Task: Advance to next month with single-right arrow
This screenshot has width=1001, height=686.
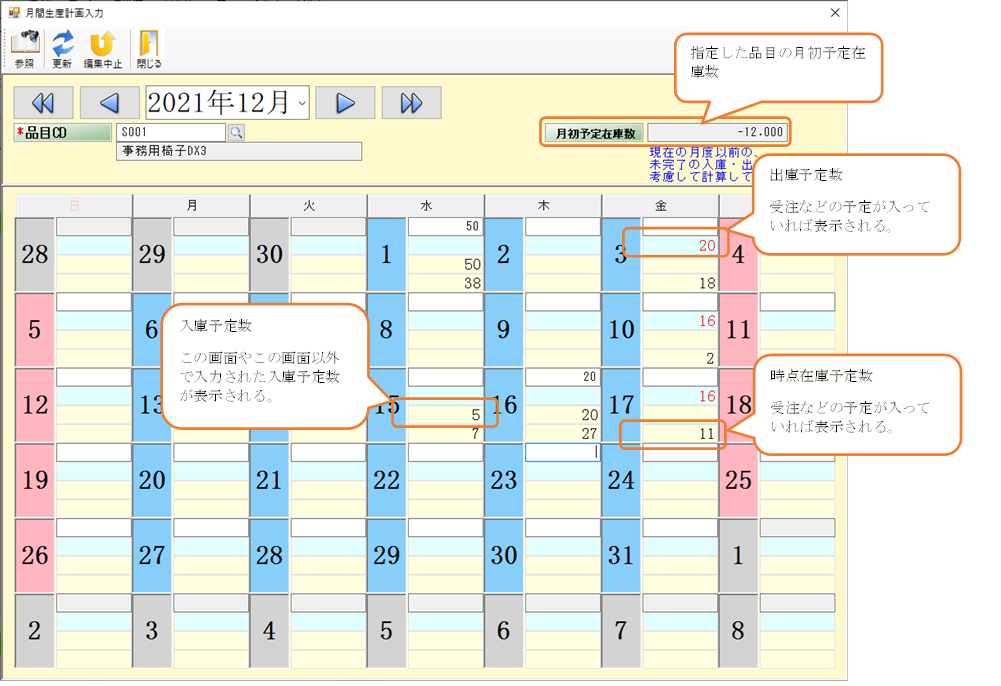Action: click(344, 102)
